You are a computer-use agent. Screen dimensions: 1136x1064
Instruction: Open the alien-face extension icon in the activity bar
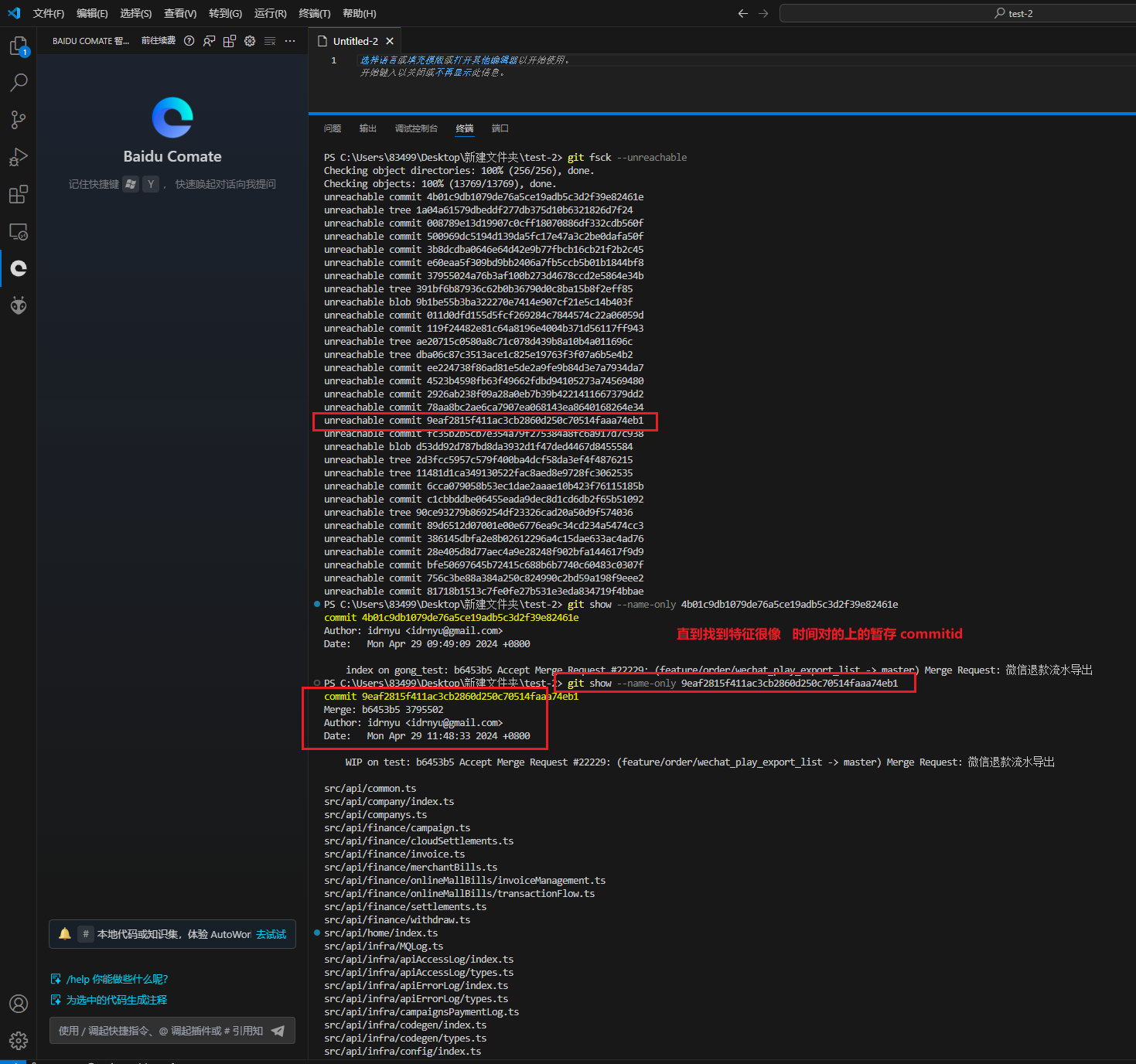(x=19, y=305)
